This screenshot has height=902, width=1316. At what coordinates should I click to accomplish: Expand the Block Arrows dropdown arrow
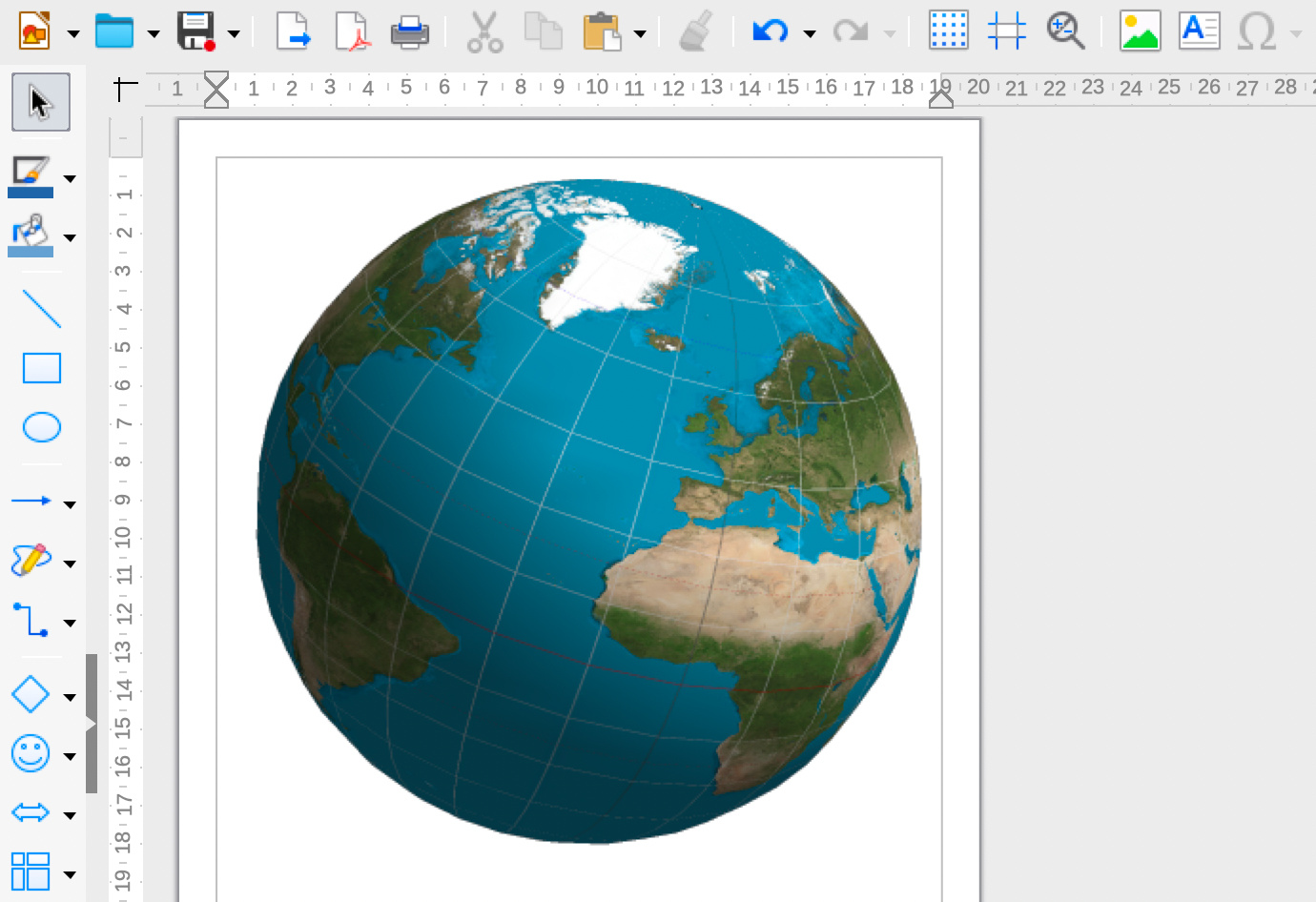point(70,815)
